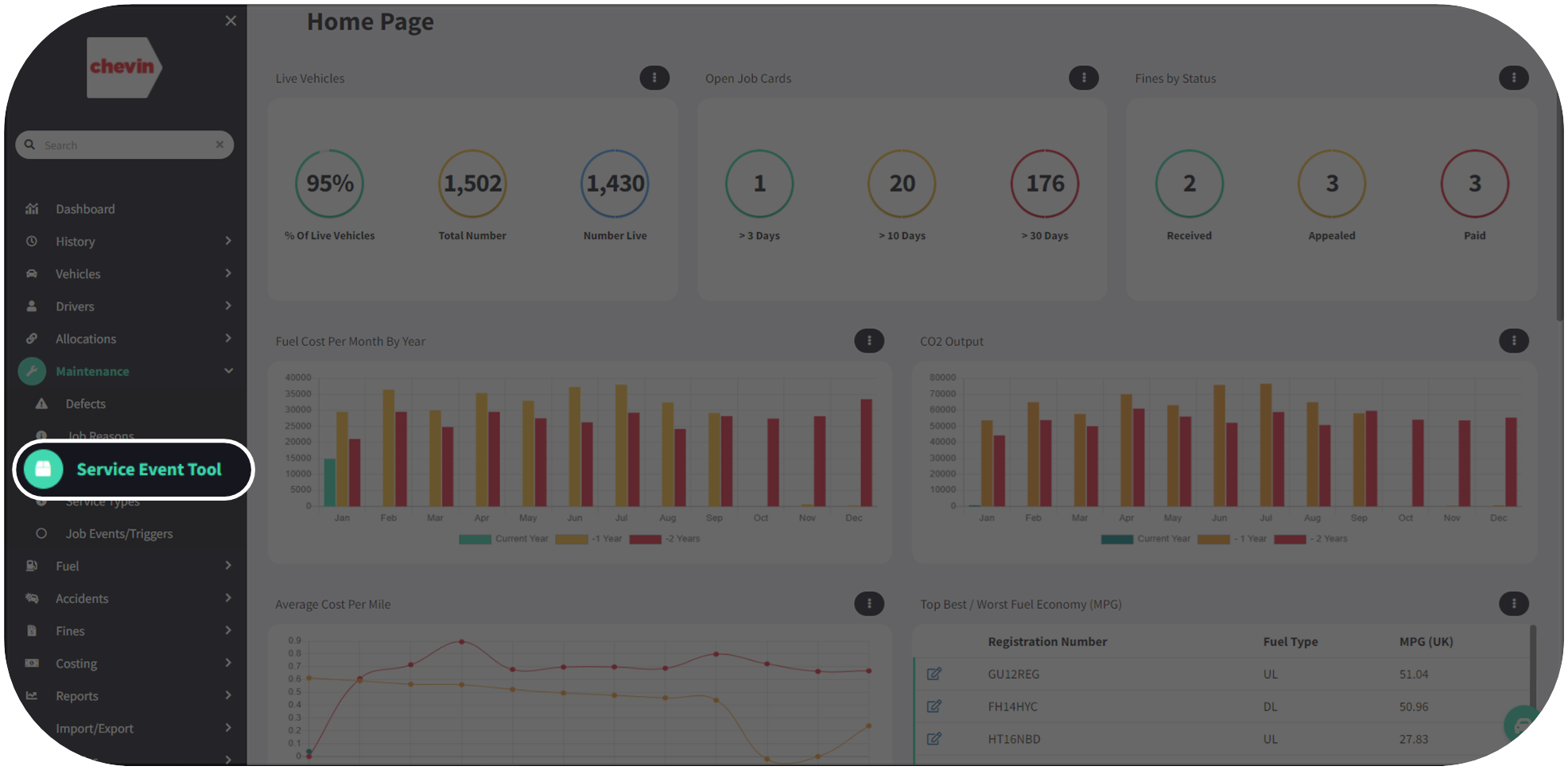1568x770 pixels.
Task: Click edit icon for FH14HYC row
Action: pyautogui.click(x=934, y=706)
